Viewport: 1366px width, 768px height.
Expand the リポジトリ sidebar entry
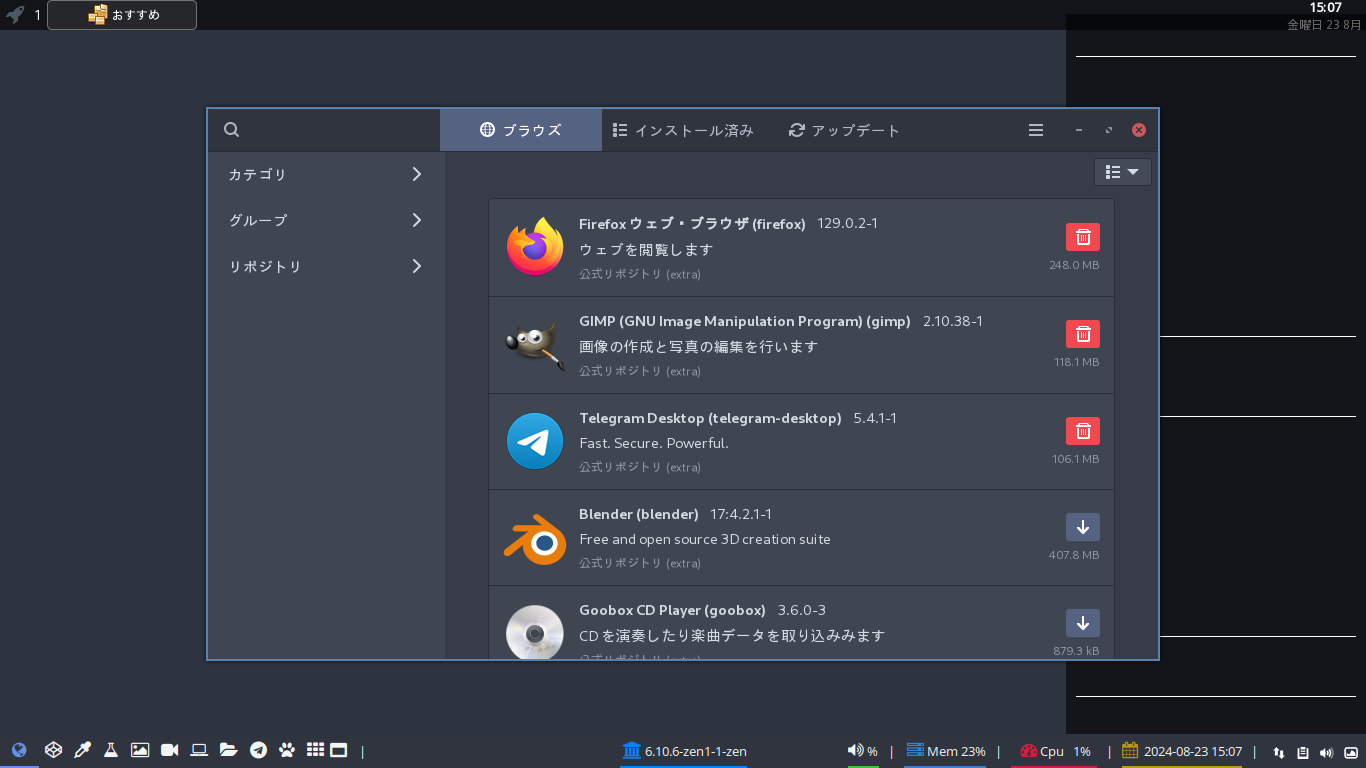pos(326,266)
